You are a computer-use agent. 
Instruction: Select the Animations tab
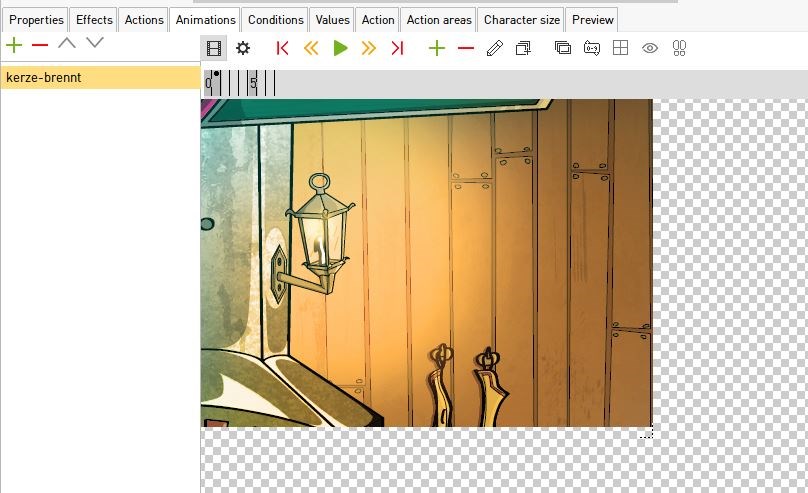(x=205, y=20)
